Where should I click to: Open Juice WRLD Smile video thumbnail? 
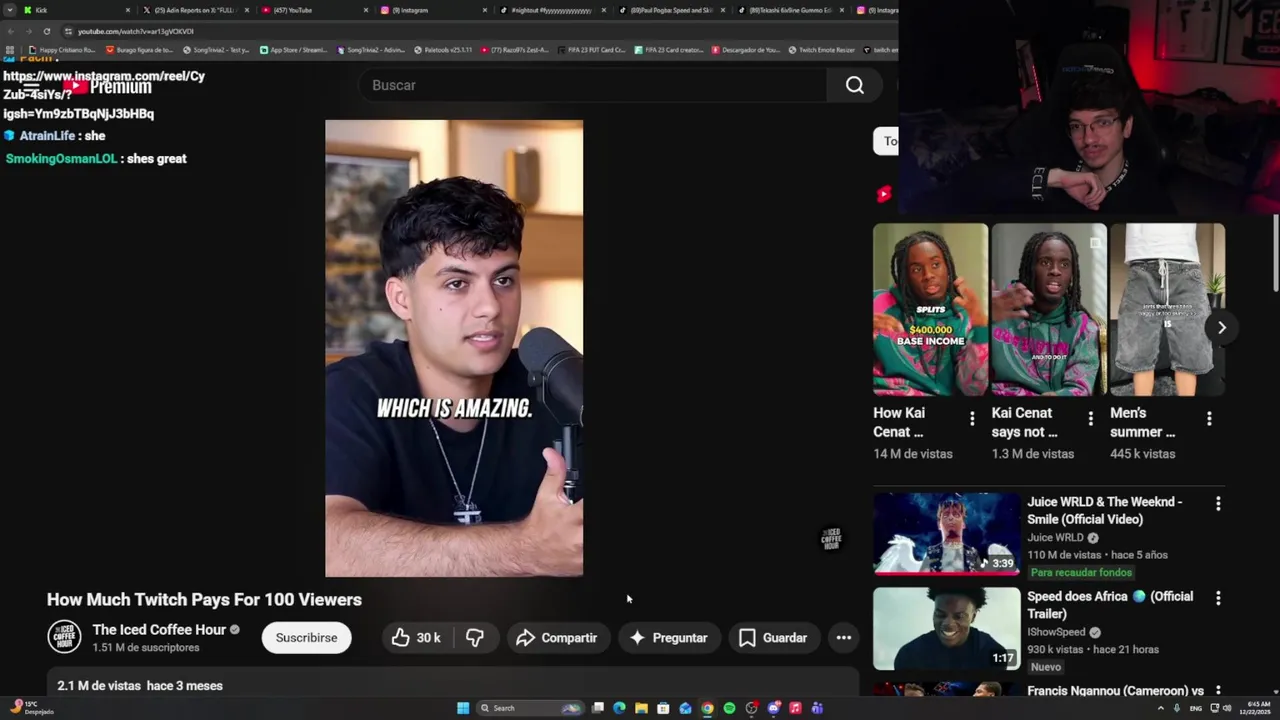pos(946,533)
